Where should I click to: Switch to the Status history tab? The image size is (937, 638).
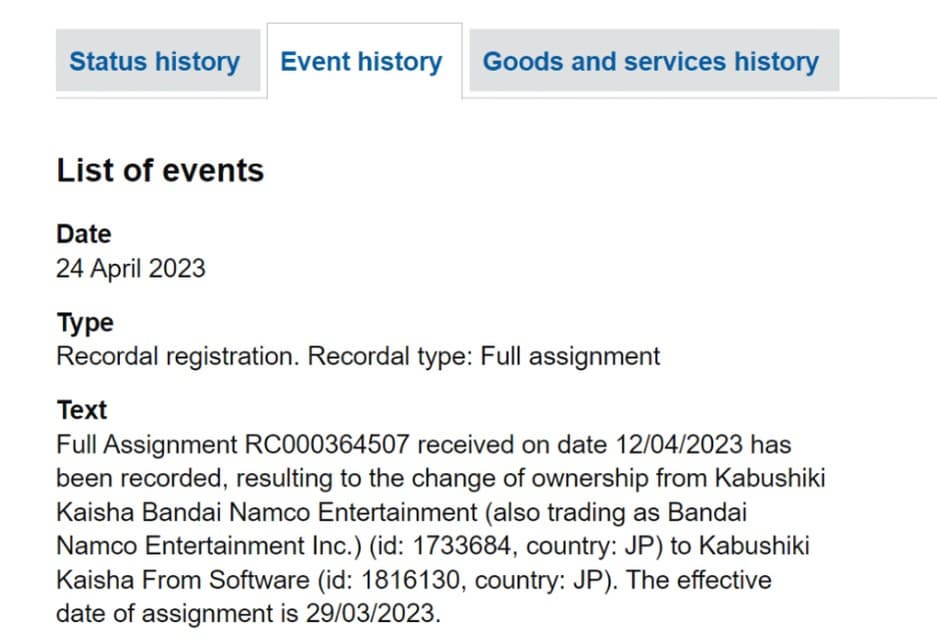pos(154,62)
